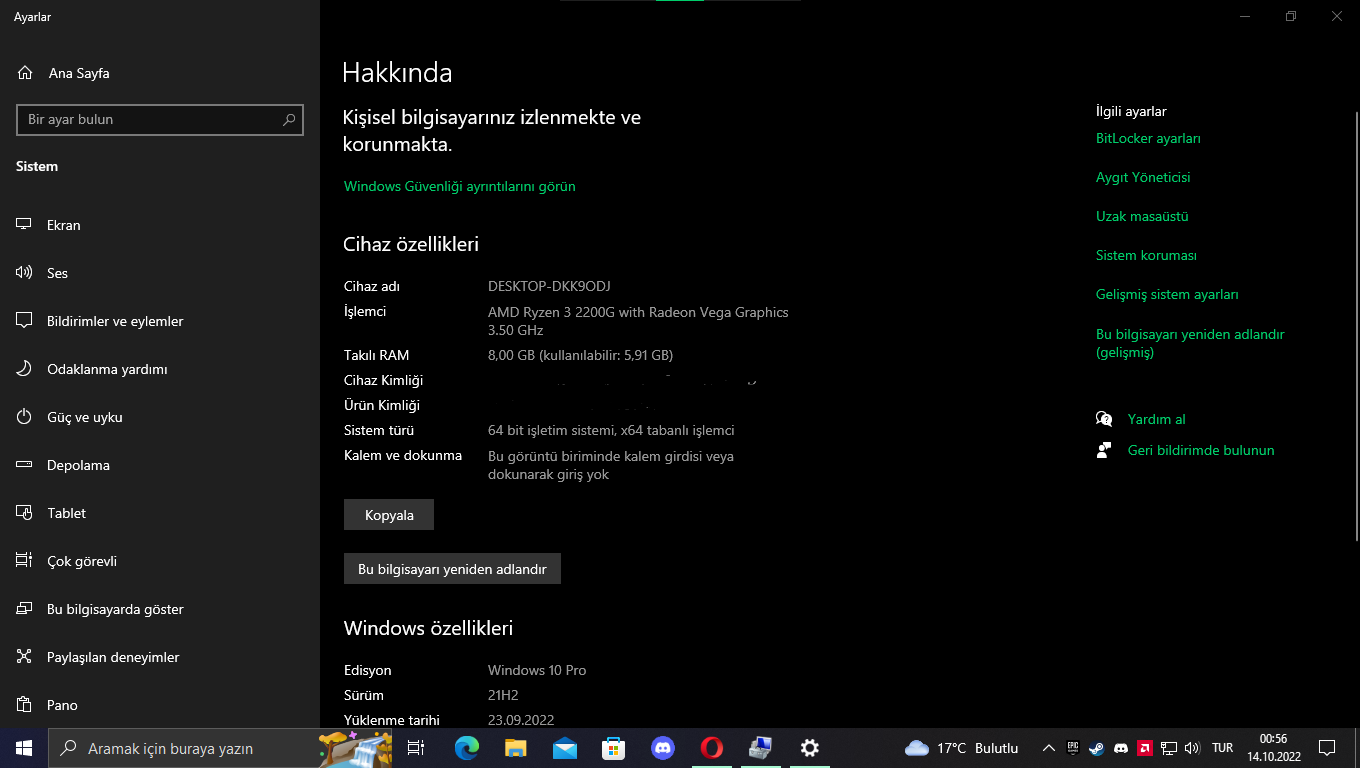Click Bu bilgisayarı yeniden adlandır button
This screenshot has width=1360, height=768.
(x=452, y=569)
